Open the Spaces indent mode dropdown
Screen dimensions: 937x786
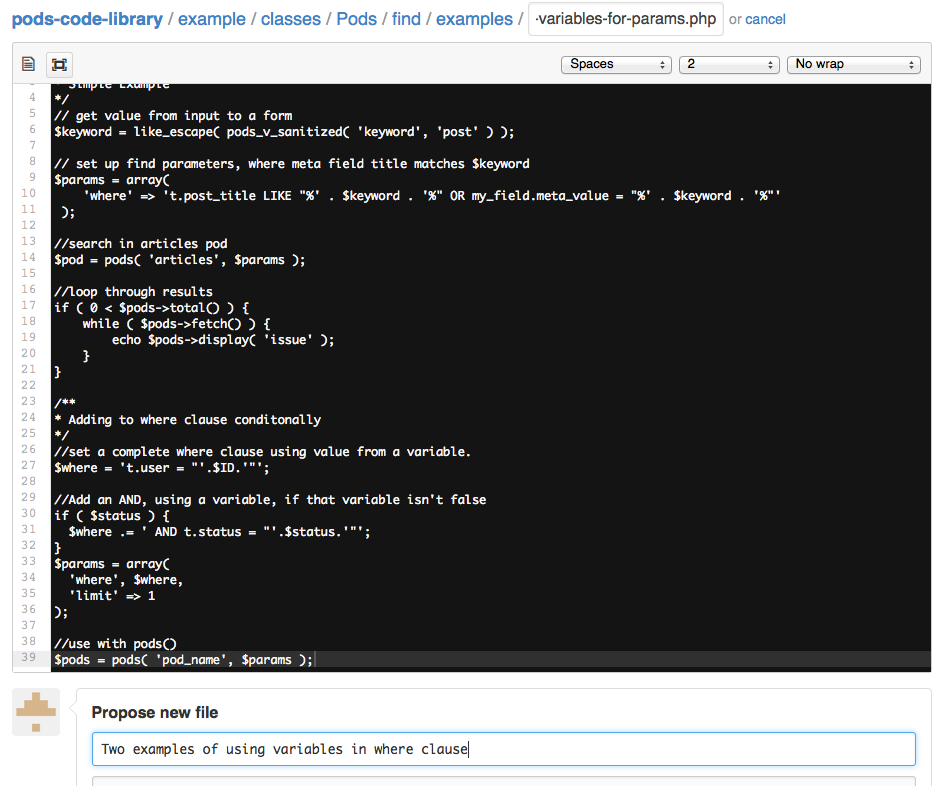[616, 64]
